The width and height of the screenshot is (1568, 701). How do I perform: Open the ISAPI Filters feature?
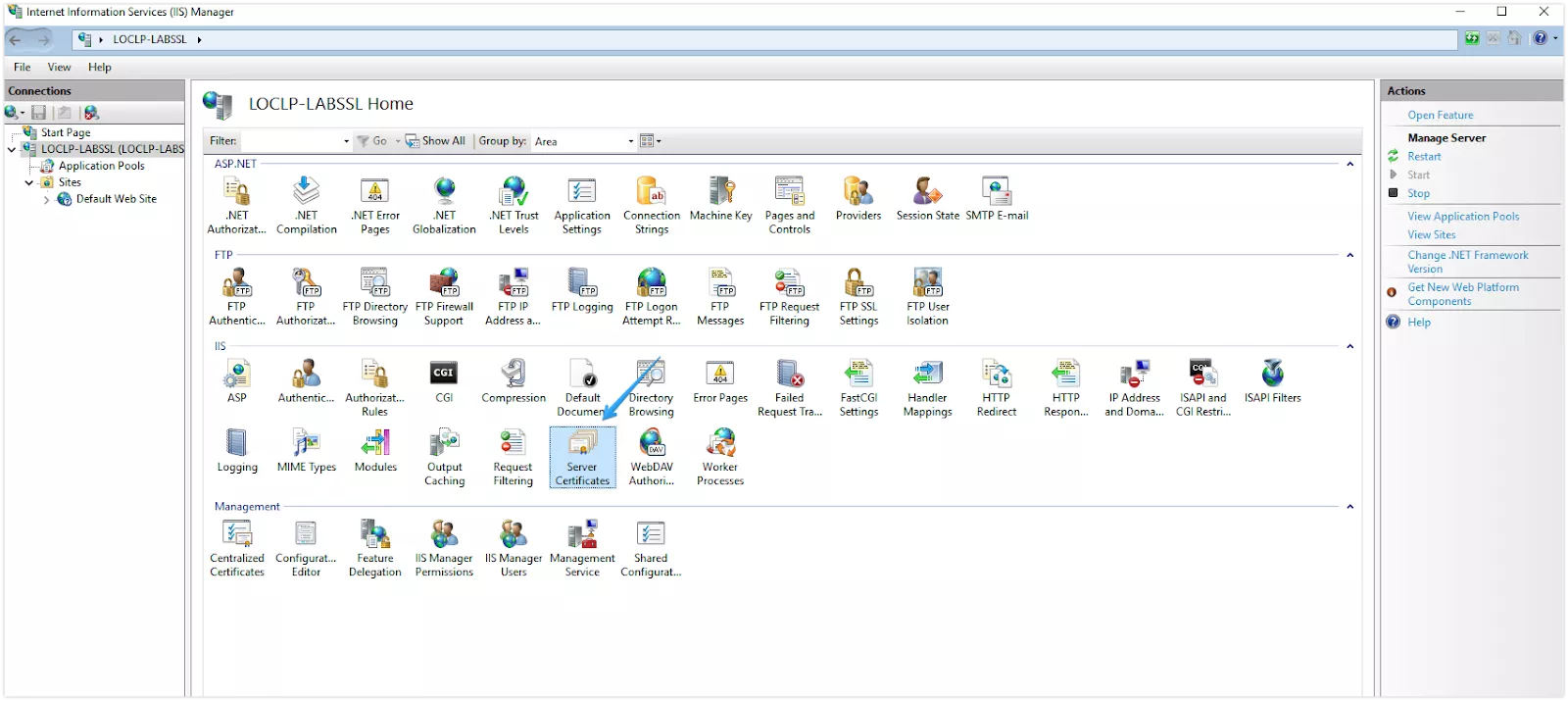click(1273, 381)
